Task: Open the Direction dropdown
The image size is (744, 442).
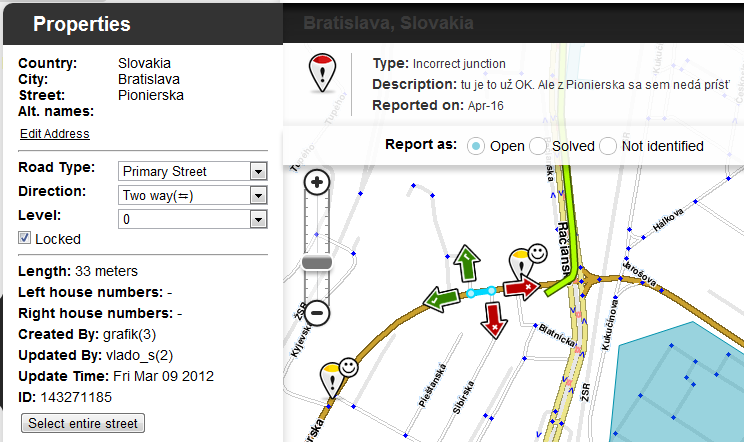Action: tap(192, 195)
